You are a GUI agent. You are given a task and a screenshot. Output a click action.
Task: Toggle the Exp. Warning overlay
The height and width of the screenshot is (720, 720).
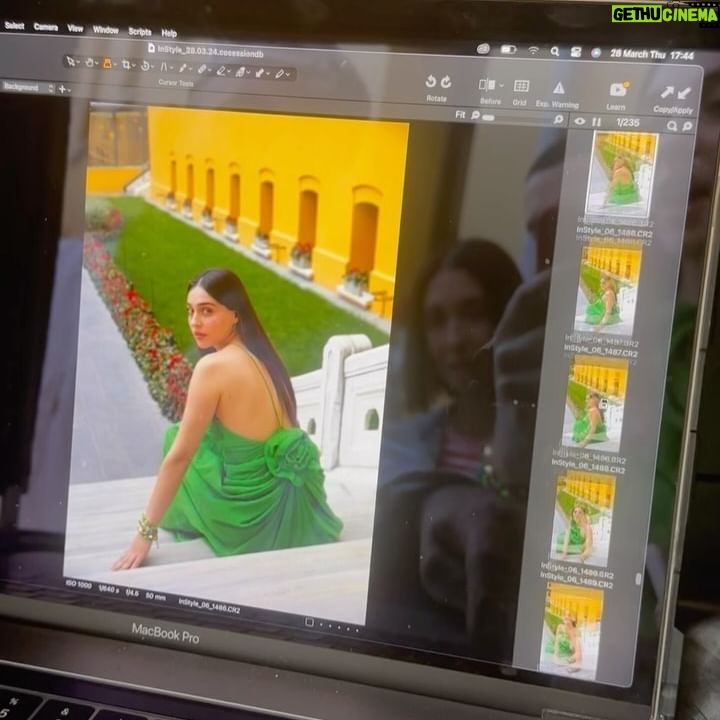click(x=559, y=88)
